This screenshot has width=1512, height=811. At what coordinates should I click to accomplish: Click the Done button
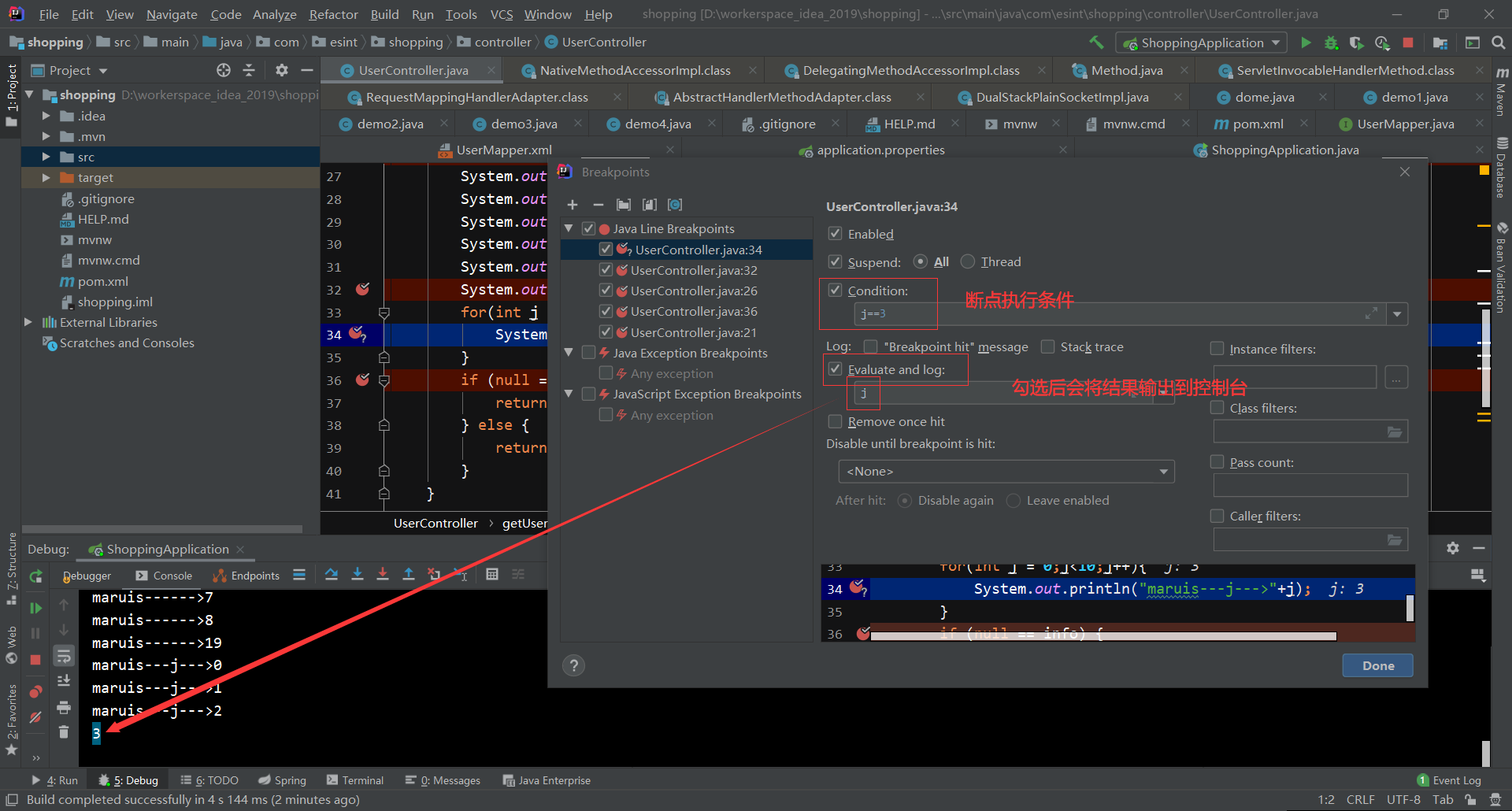pos(1377,665)
